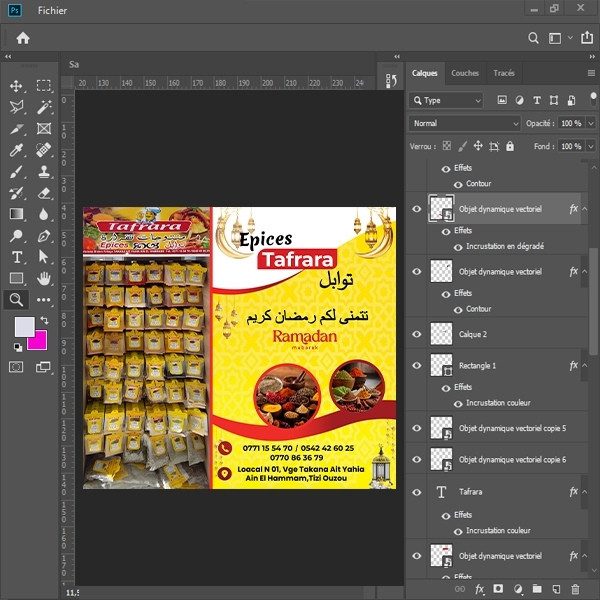This screenshot has height=600, width=600.
Task: Select the Magic Wand tool
Action: [x=44, y=107]
